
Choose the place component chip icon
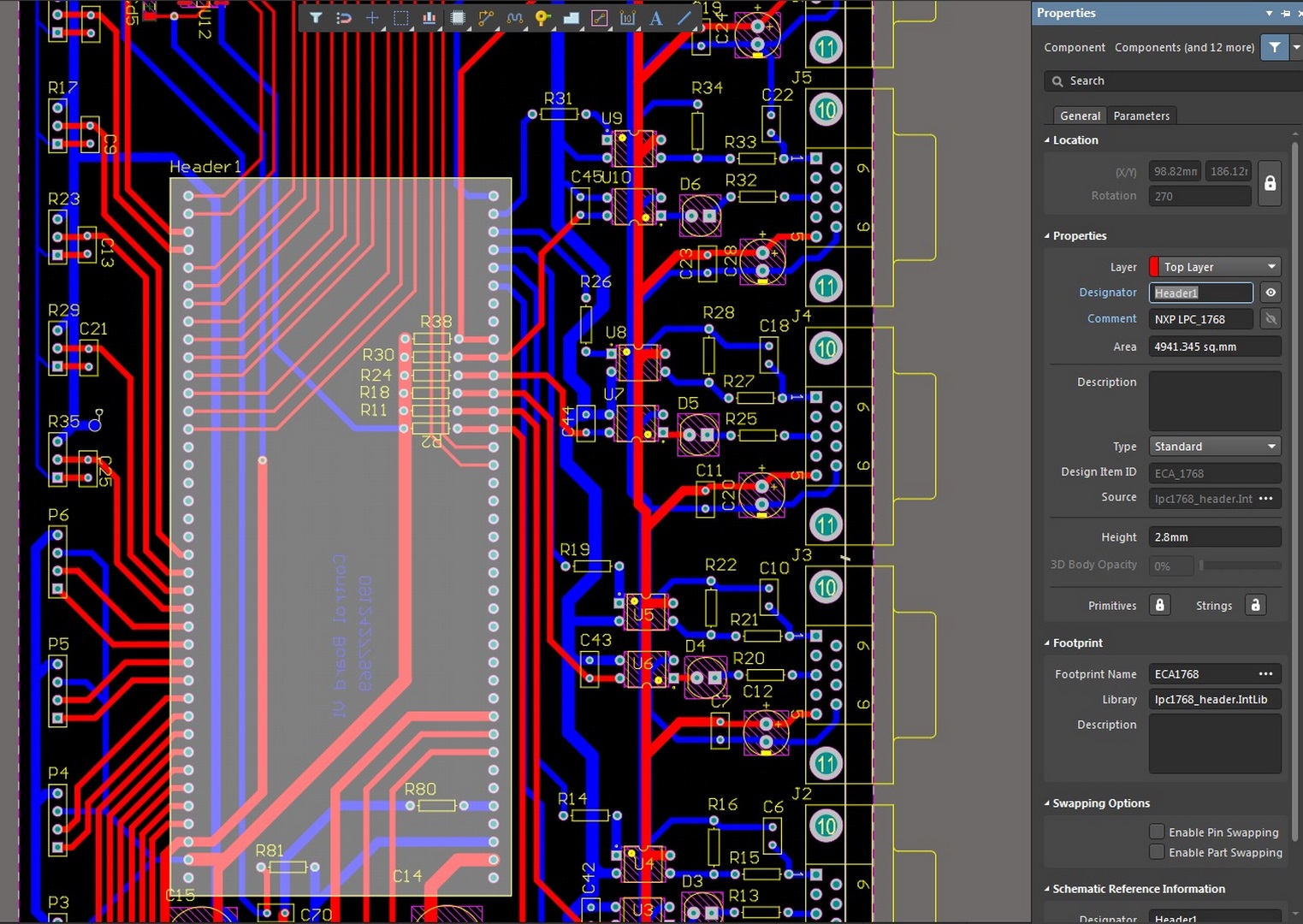pyautogui.click(x=458, y=18)
